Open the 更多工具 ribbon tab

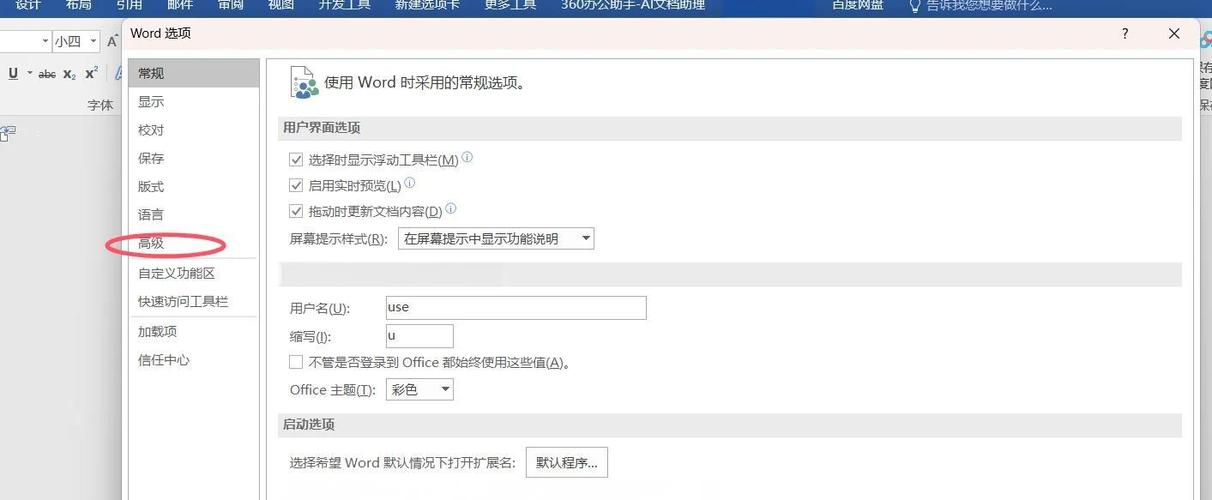[510, 5]
